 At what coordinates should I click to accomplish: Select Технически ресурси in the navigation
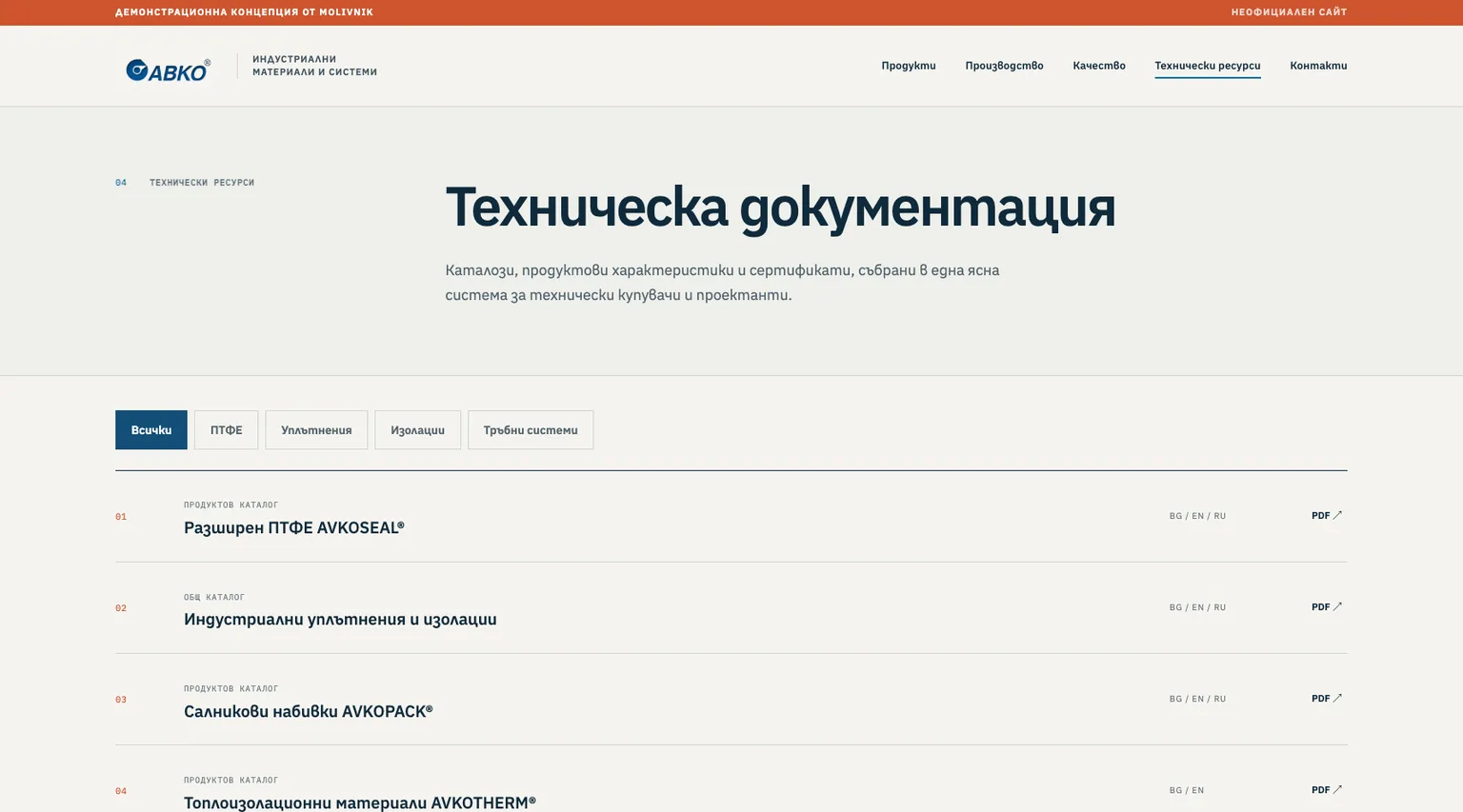(x=1208, y=66)
